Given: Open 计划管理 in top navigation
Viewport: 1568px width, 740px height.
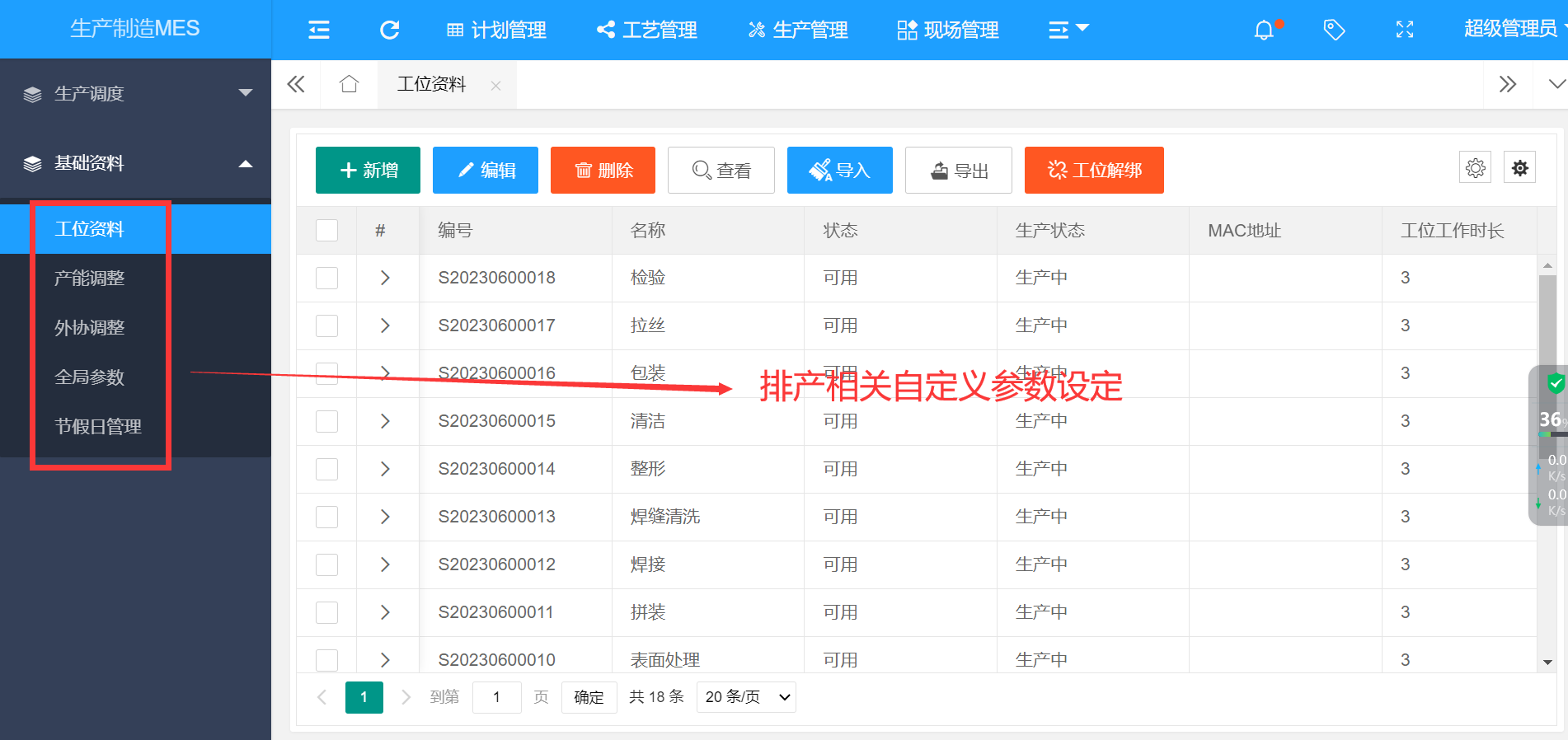Looking at the screenshot, I should 497,30.
